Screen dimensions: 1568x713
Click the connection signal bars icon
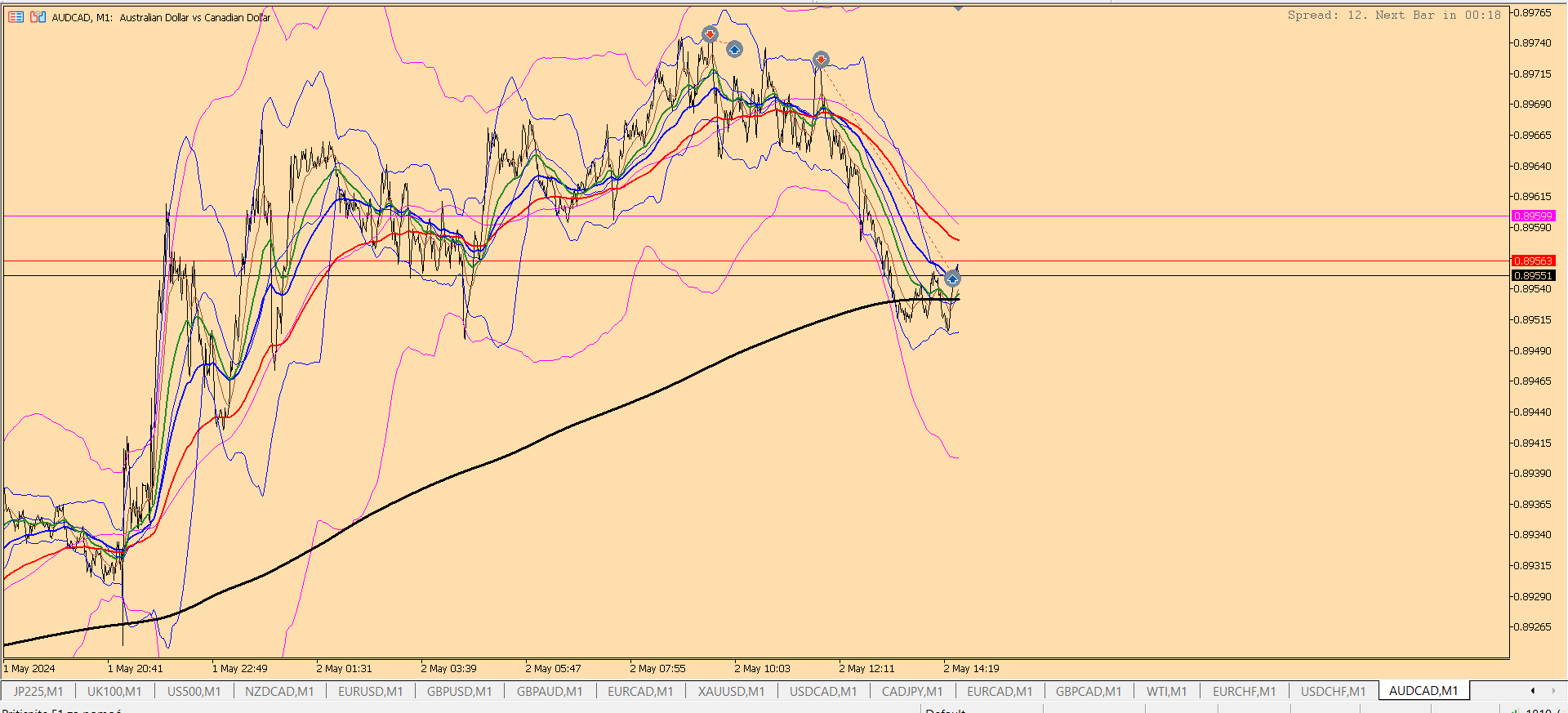click(x=1514, y=711)
